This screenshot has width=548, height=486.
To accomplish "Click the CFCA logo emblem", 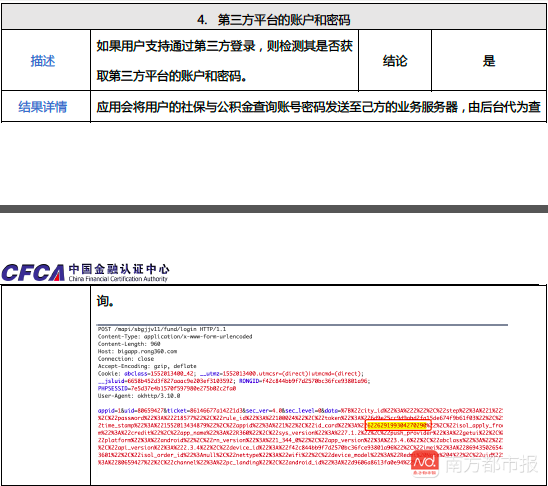I will [33, 273].
